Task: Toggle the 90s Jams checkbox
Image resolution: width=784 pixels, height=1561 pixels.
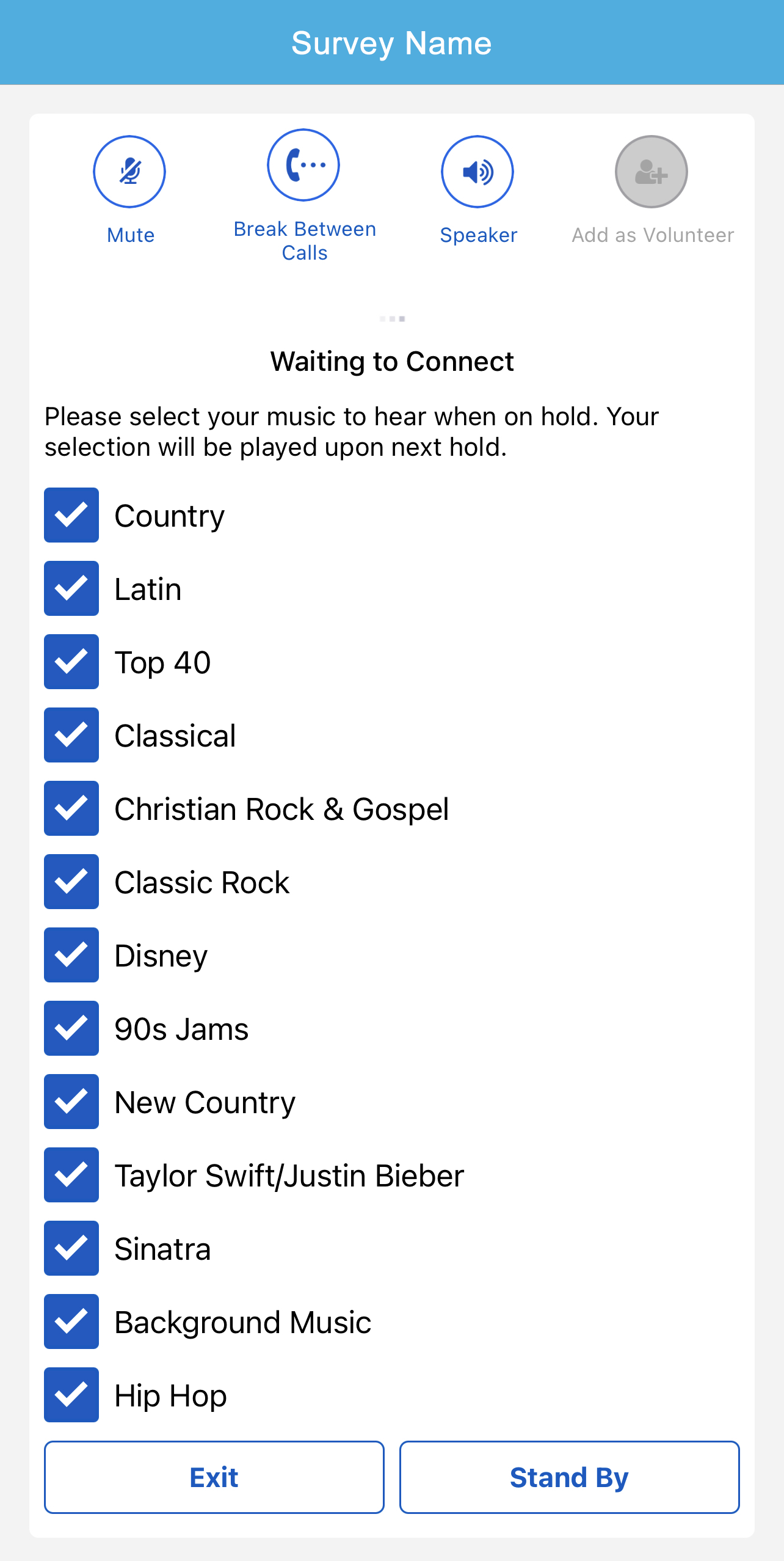Action: [71, 1028]
